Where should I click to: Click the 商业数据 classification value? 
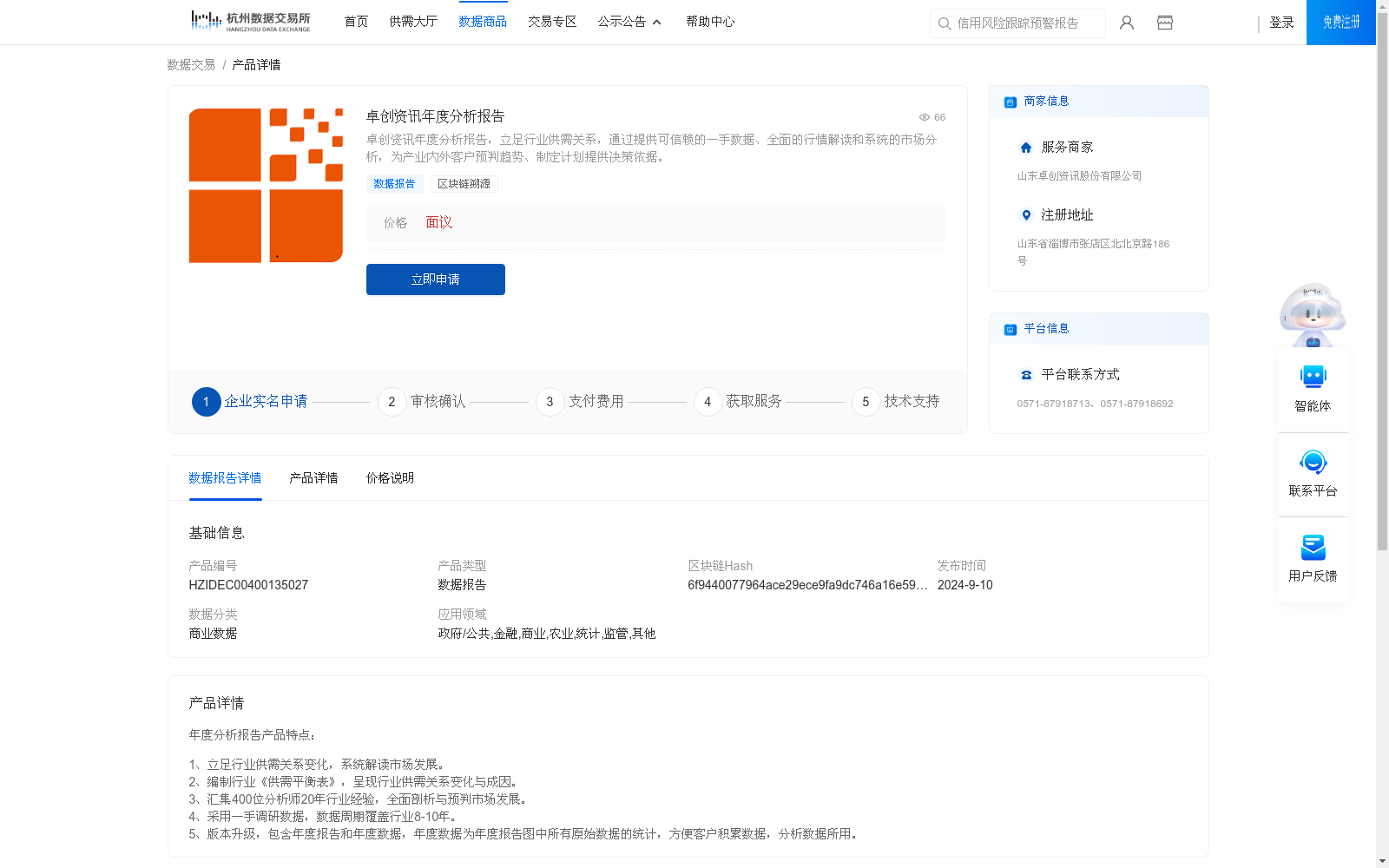coord(213,634)
